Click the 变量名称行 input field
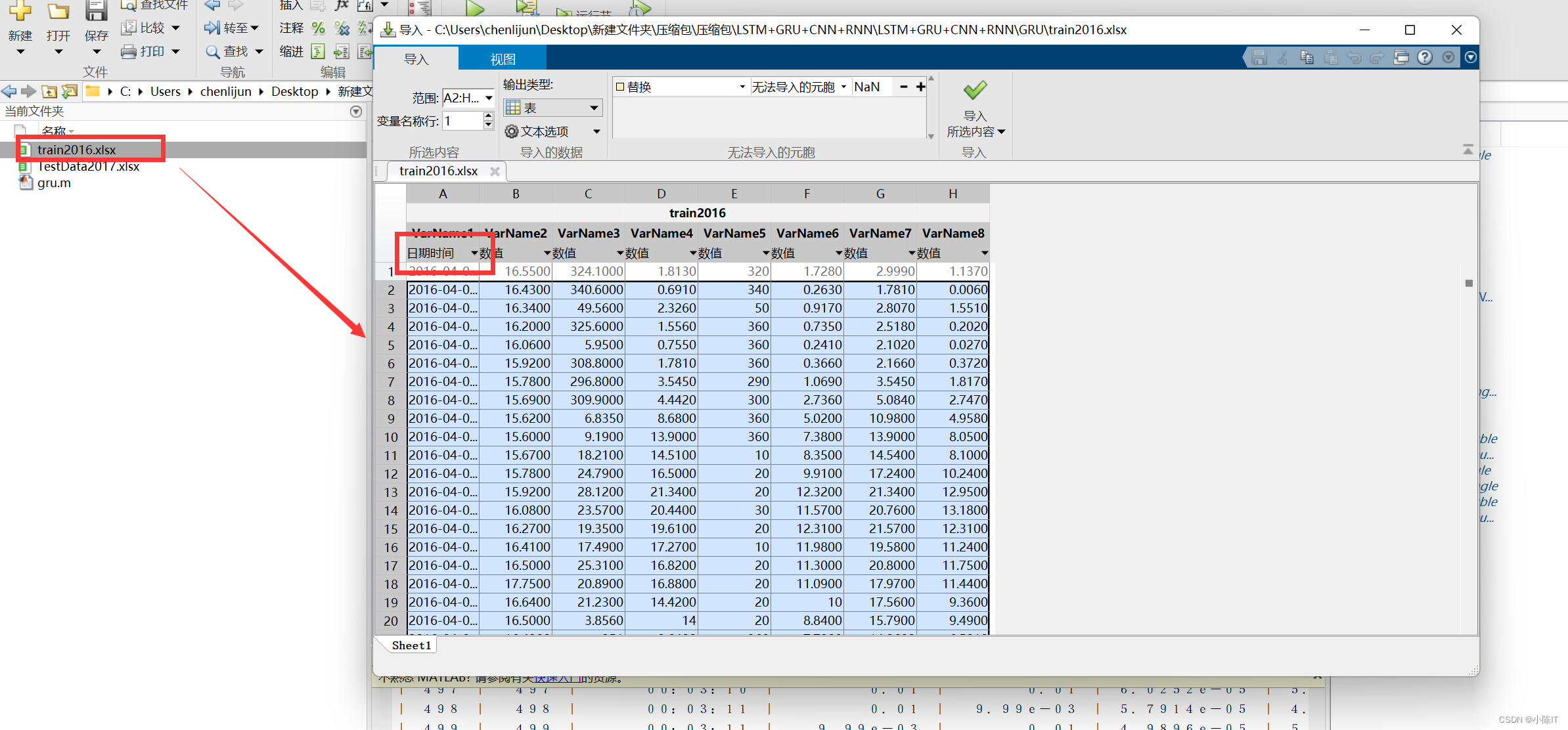 [463, 121]
